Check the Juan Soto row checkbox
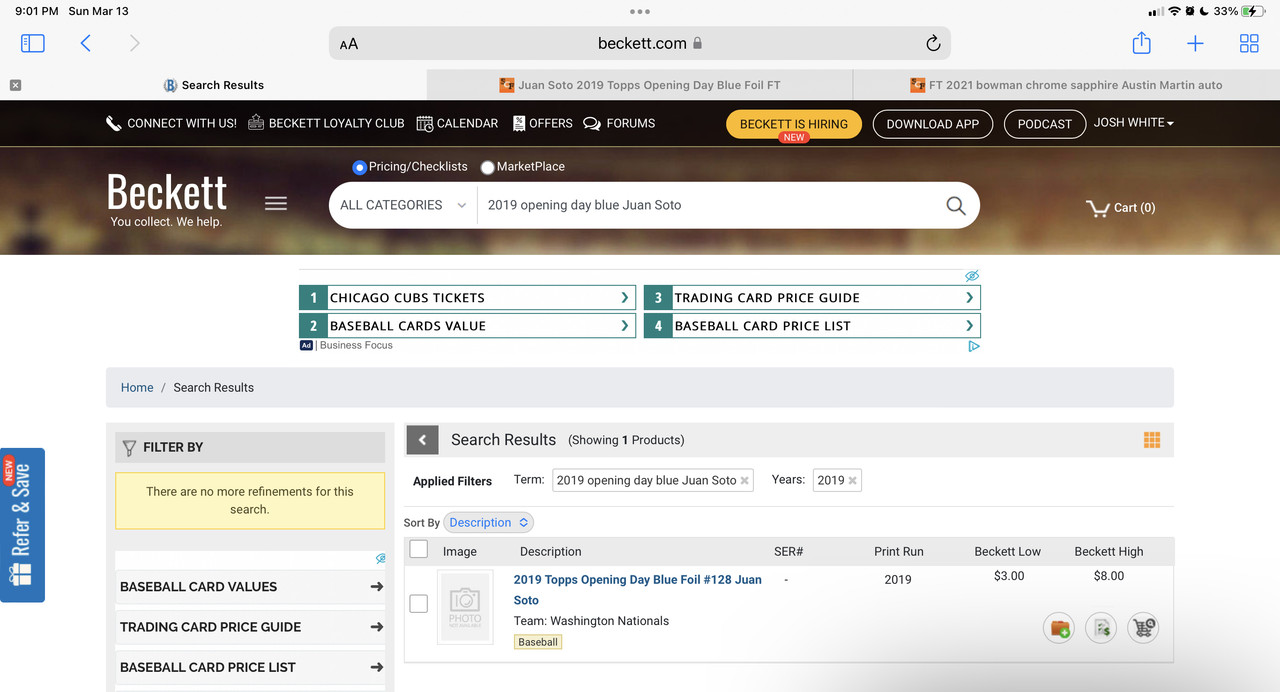 (419, 603)
